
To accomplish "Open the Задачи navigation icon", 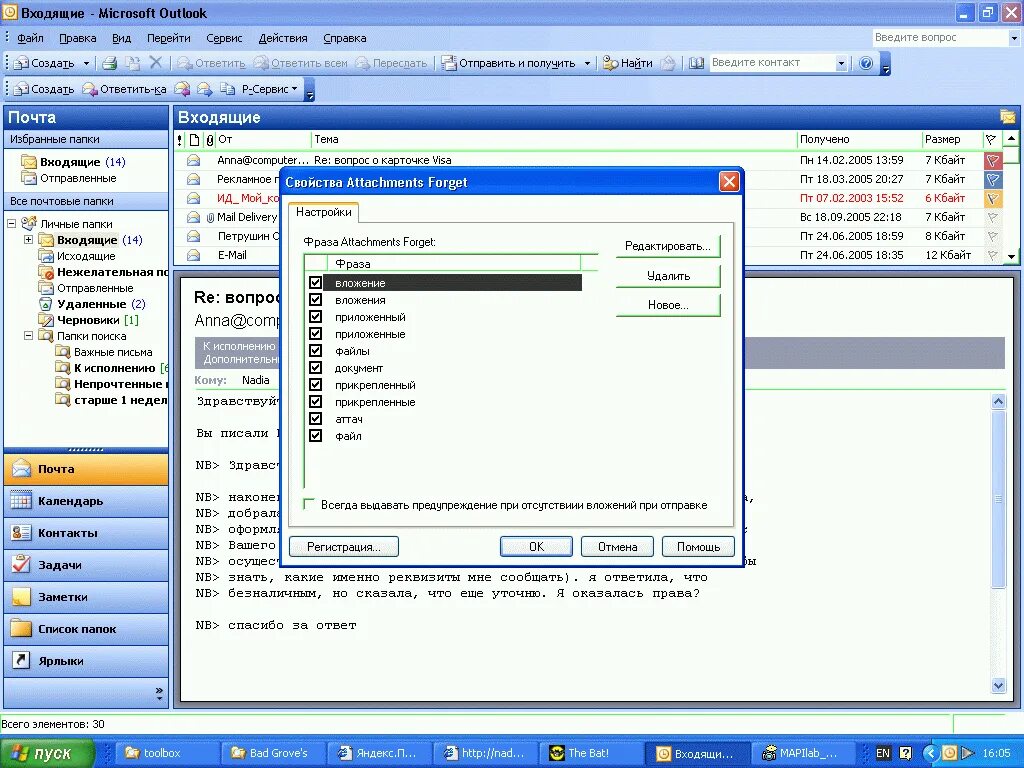I will pyautogui.click(x=21, y=564).
